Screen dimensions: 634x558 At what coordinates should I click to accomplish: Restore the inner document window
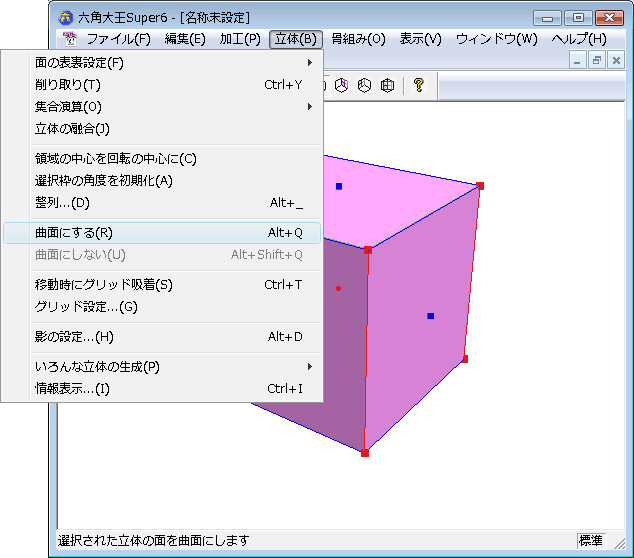point(596,61)
